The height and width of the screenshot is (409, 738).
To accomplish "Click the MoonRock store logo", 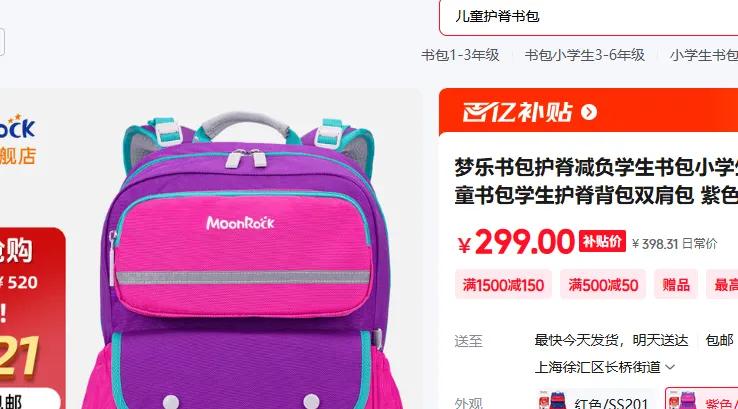I will (17, 126).
